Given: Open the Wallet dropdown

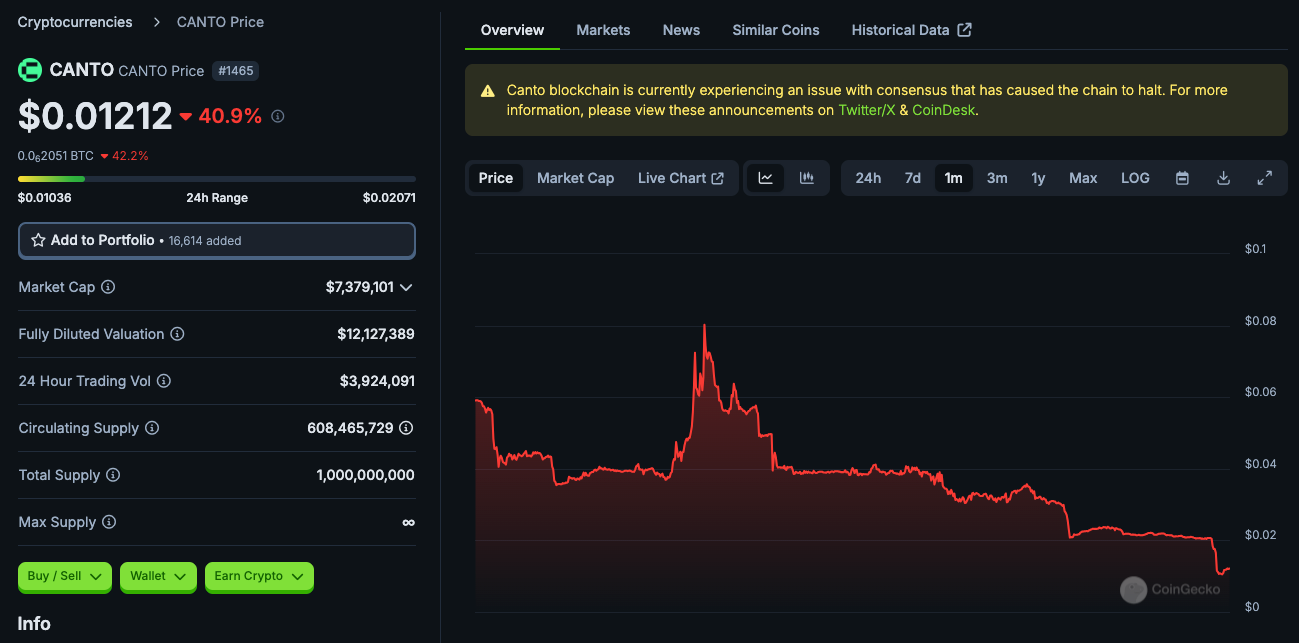Looking at the screenshot, I should click(158, 576).
